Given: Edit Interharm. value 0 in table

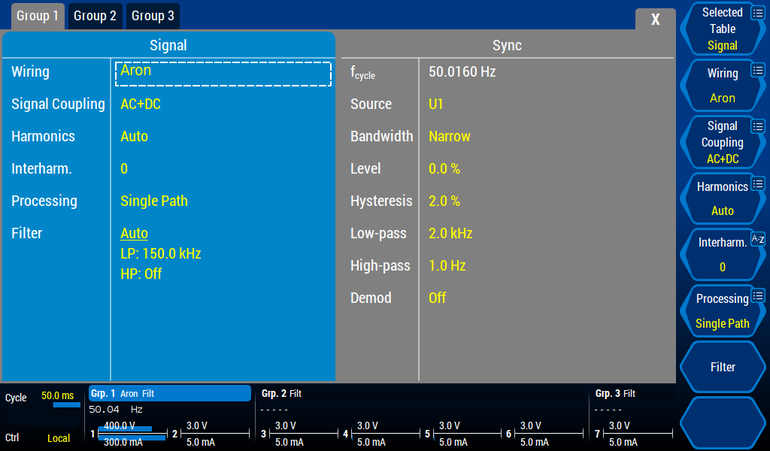Looking at the screenshot, I should [x=124, y=169].
